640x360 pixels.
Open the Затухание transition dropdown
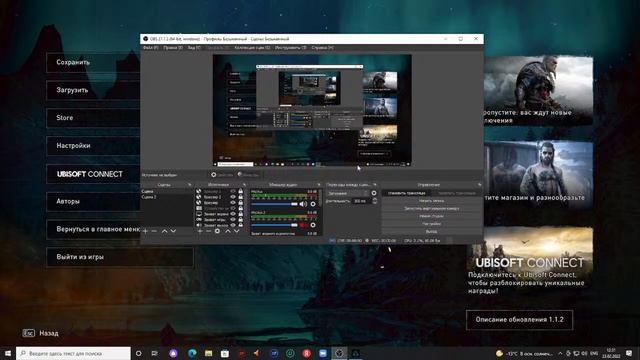347,193
